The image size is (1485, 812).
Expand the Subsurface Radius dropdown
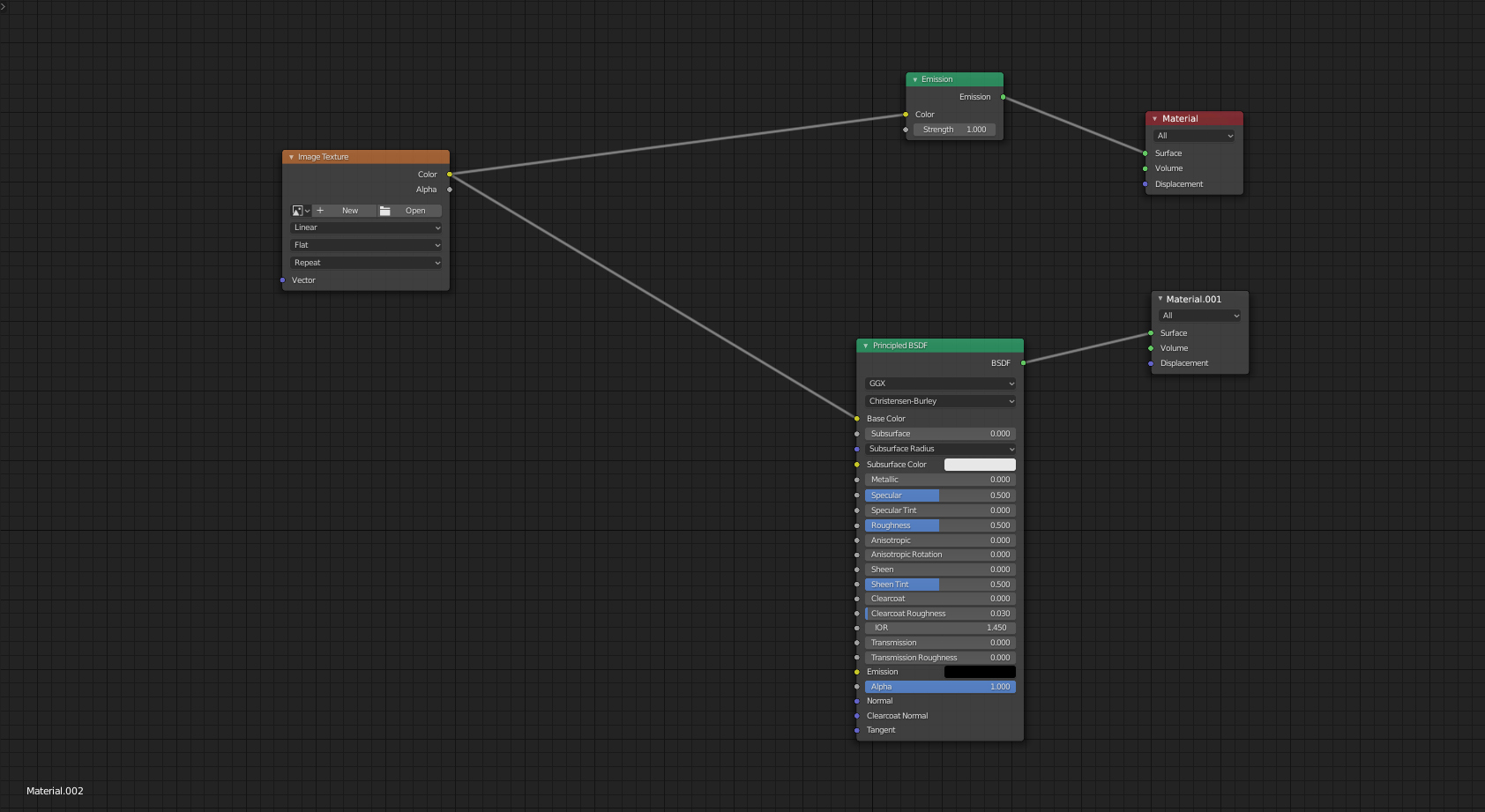point(940,449)
